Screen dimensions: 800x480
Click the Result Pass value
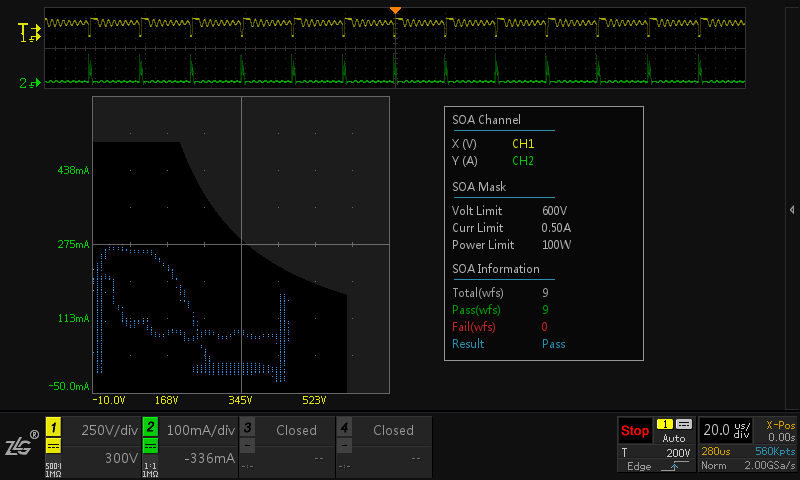coord(554,344)
